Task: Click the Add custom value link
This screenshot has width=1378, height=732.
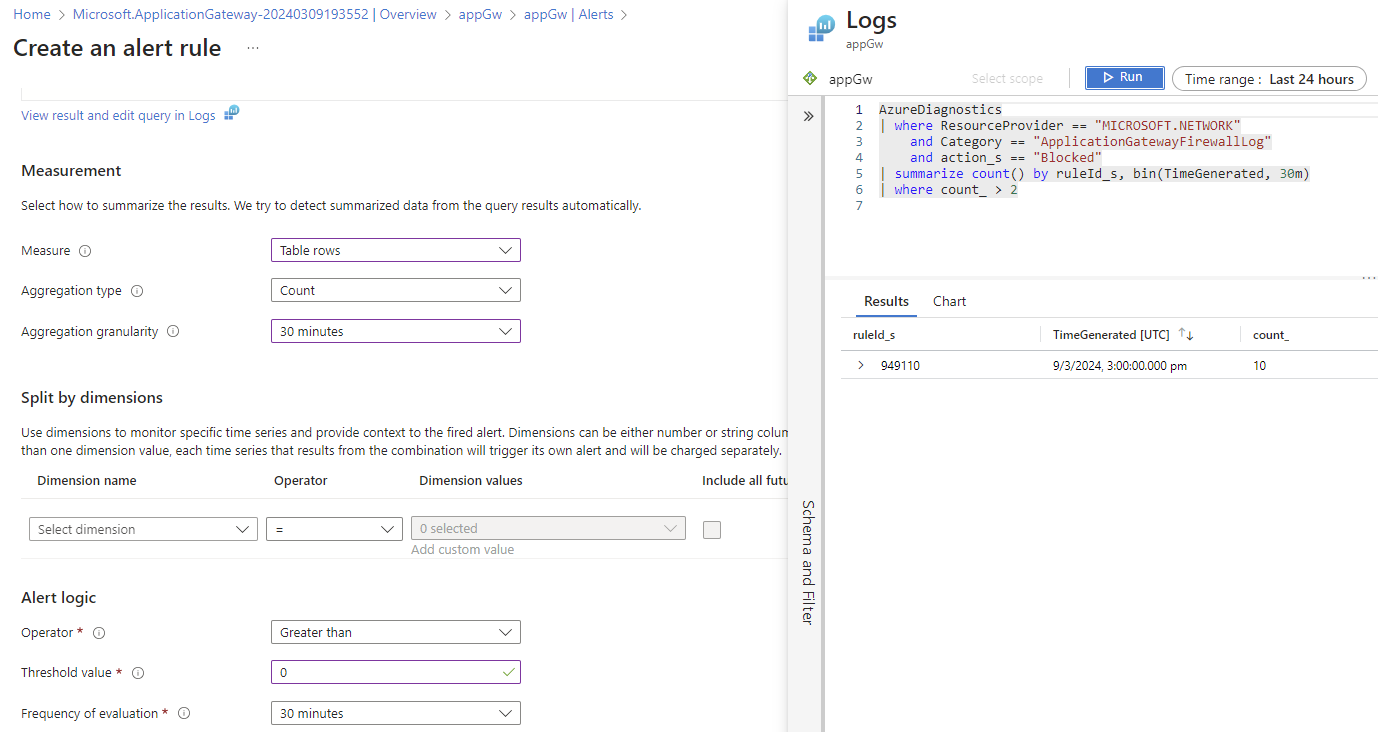Action: [x=463, y=550]
